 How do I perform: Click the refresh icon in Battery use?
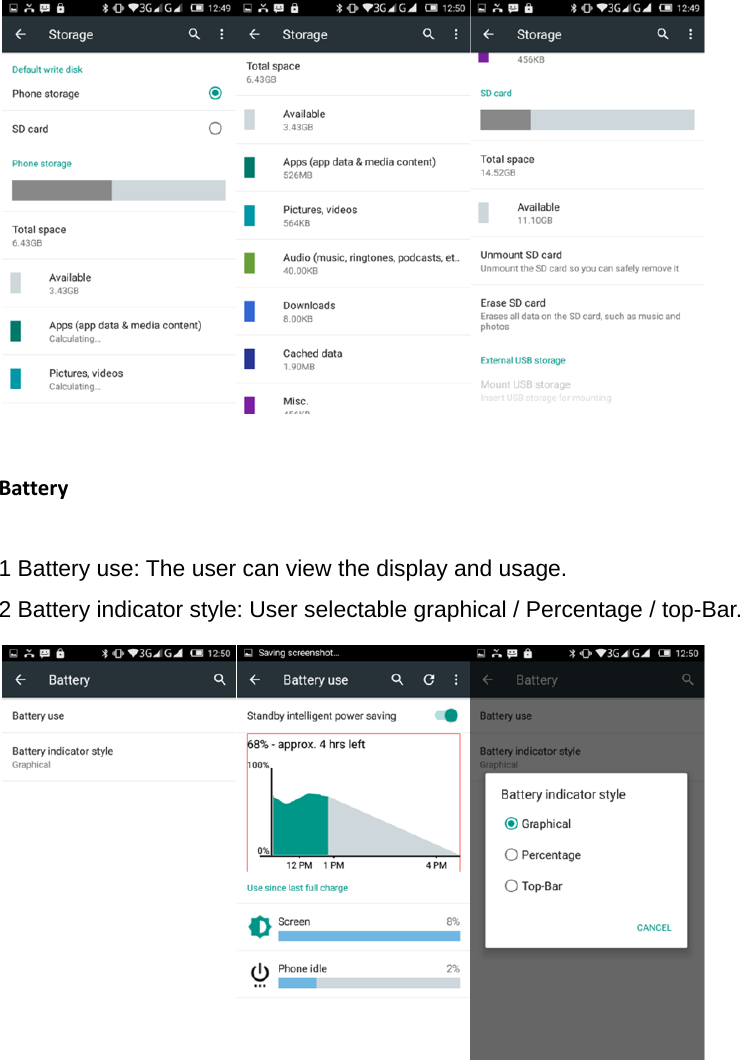coord(428,679)
